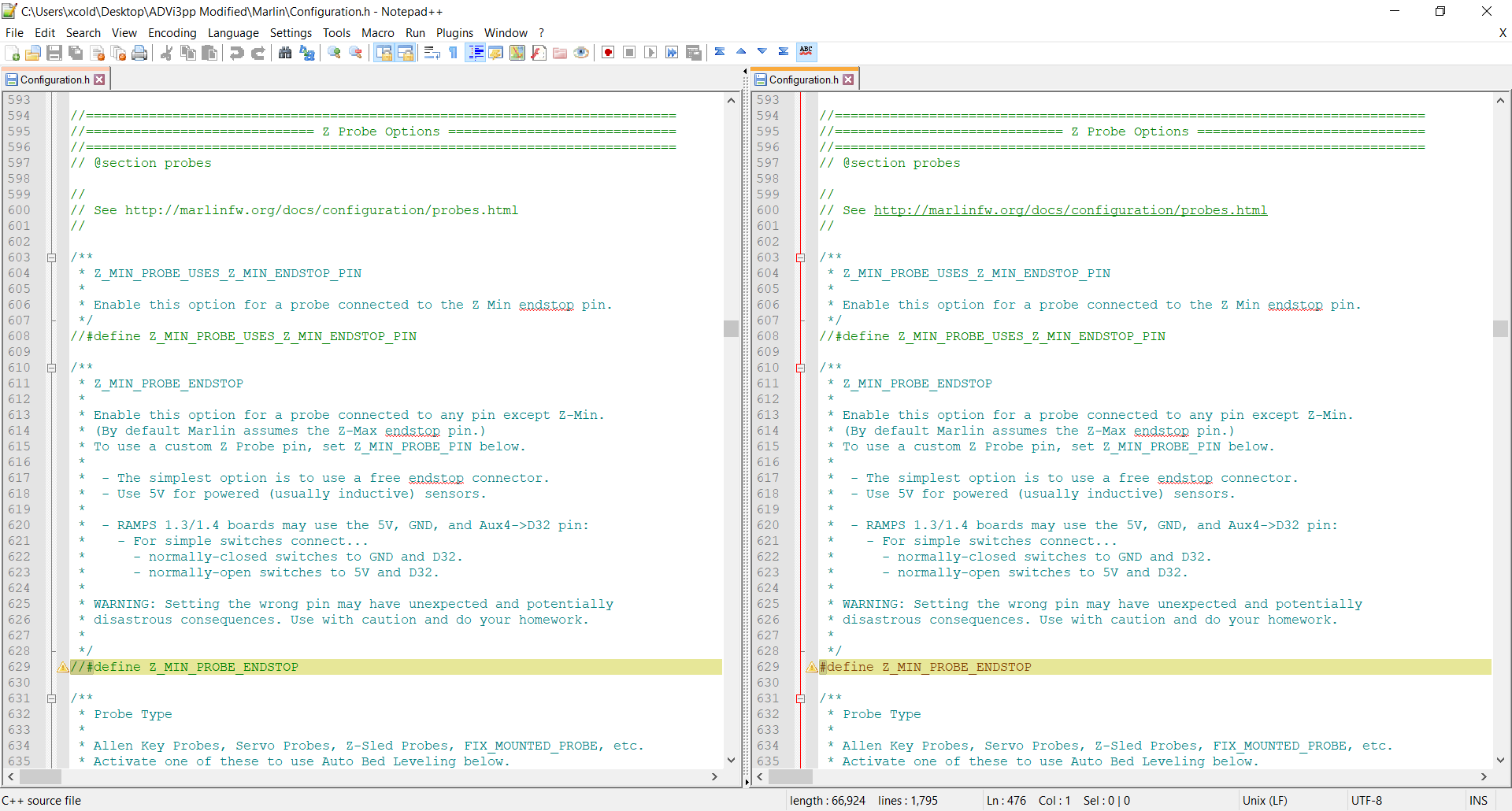Open the Window menu
Viewport: 1512px width, 811px height.
point(506,32)
